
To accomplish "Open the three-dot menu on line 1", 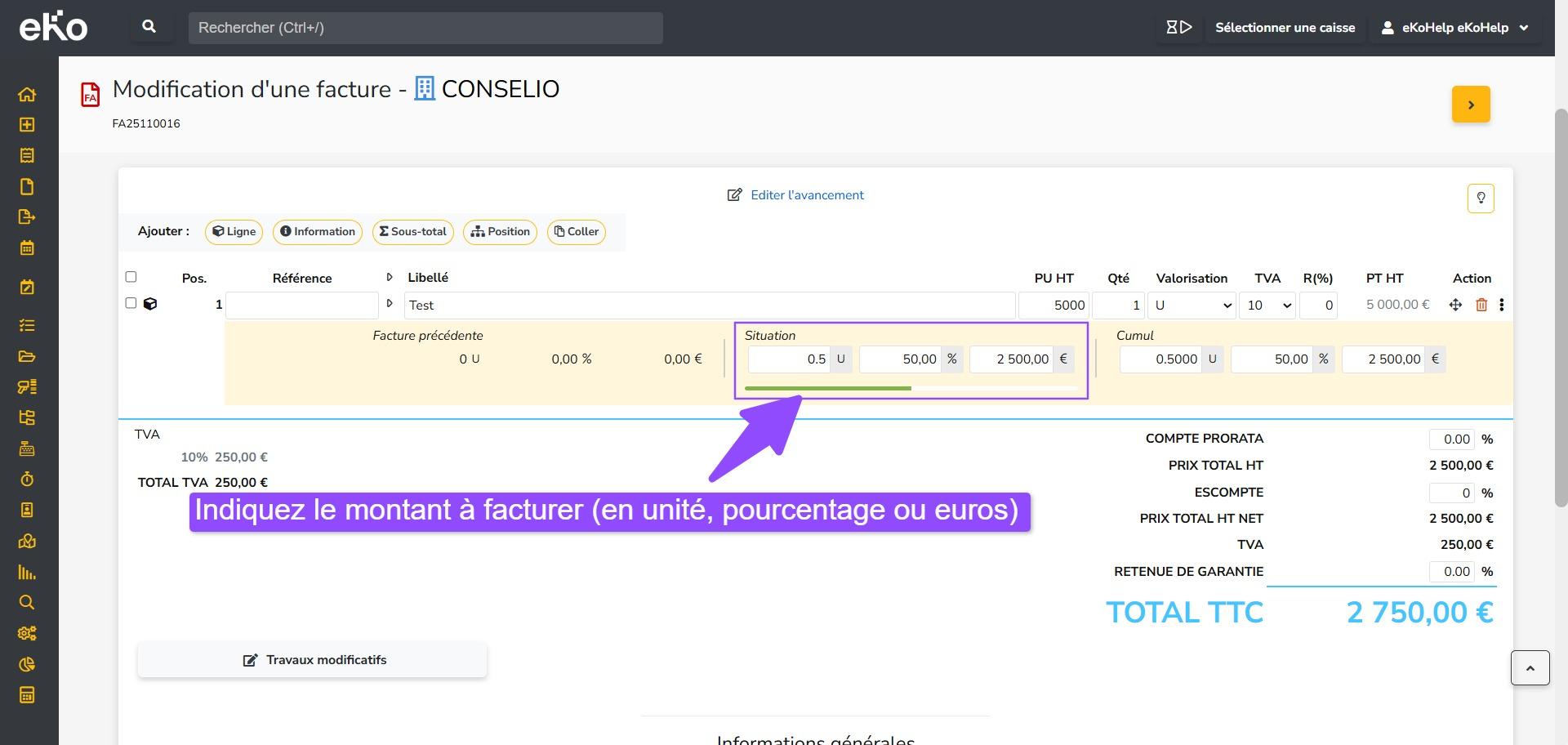I will click(1501, 305).
